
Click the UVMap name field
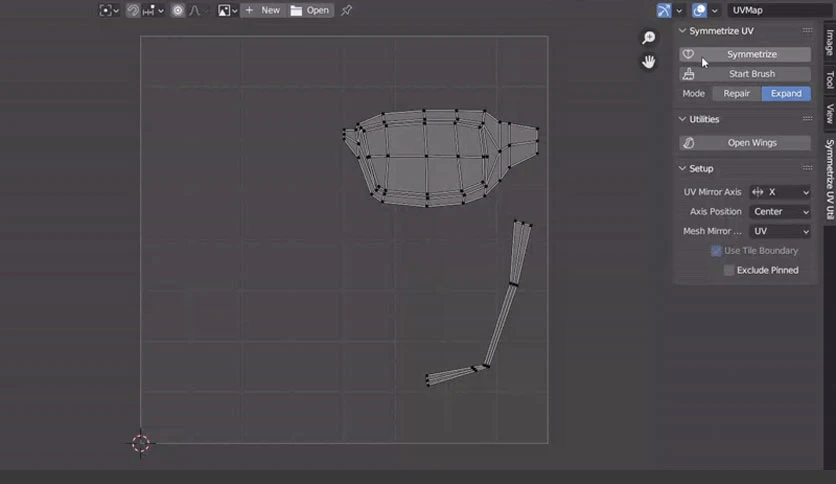[781, 10]
